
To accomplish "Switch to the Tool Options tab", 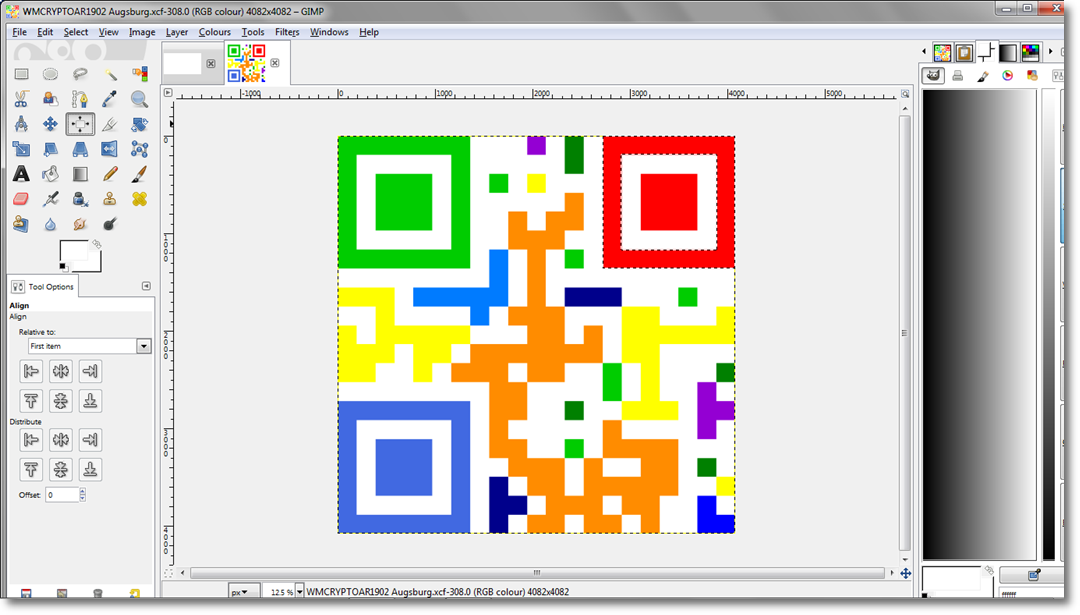I will [x=43, y=286].
